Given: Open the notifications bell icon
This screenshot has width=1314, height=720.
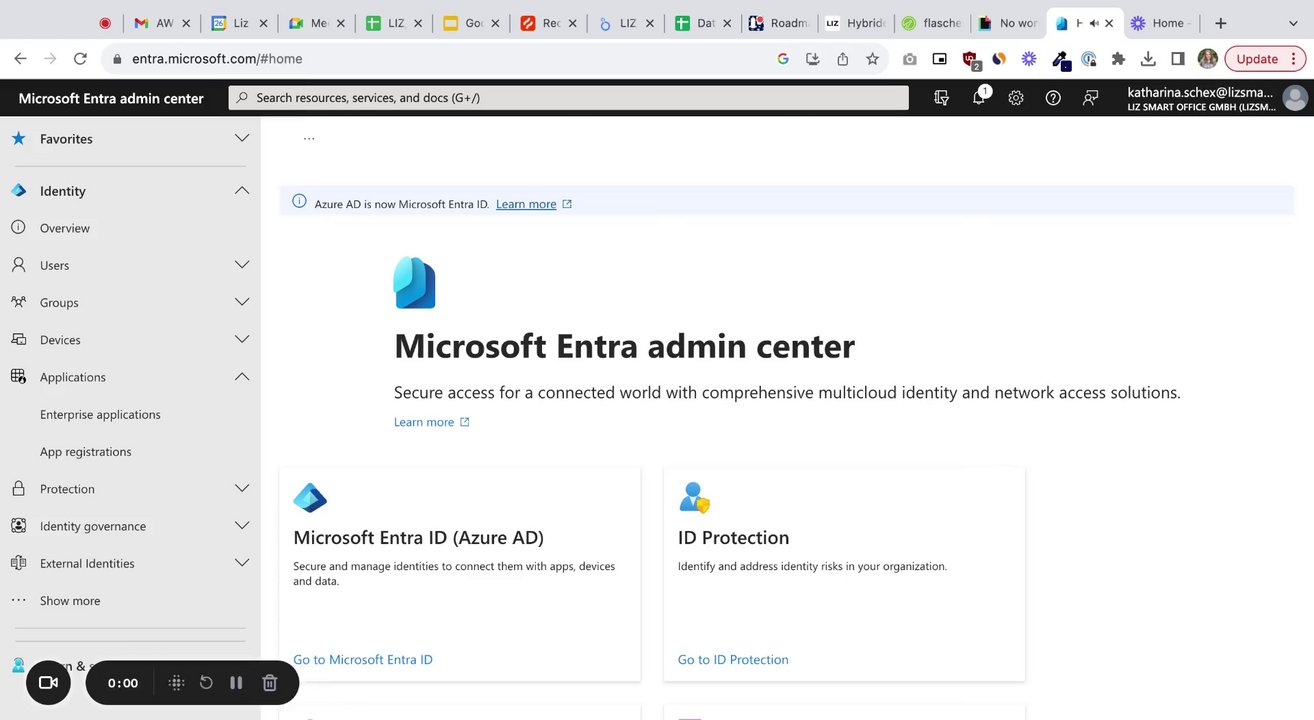Looking at the screenshot, I should click(x=979, y=98).
